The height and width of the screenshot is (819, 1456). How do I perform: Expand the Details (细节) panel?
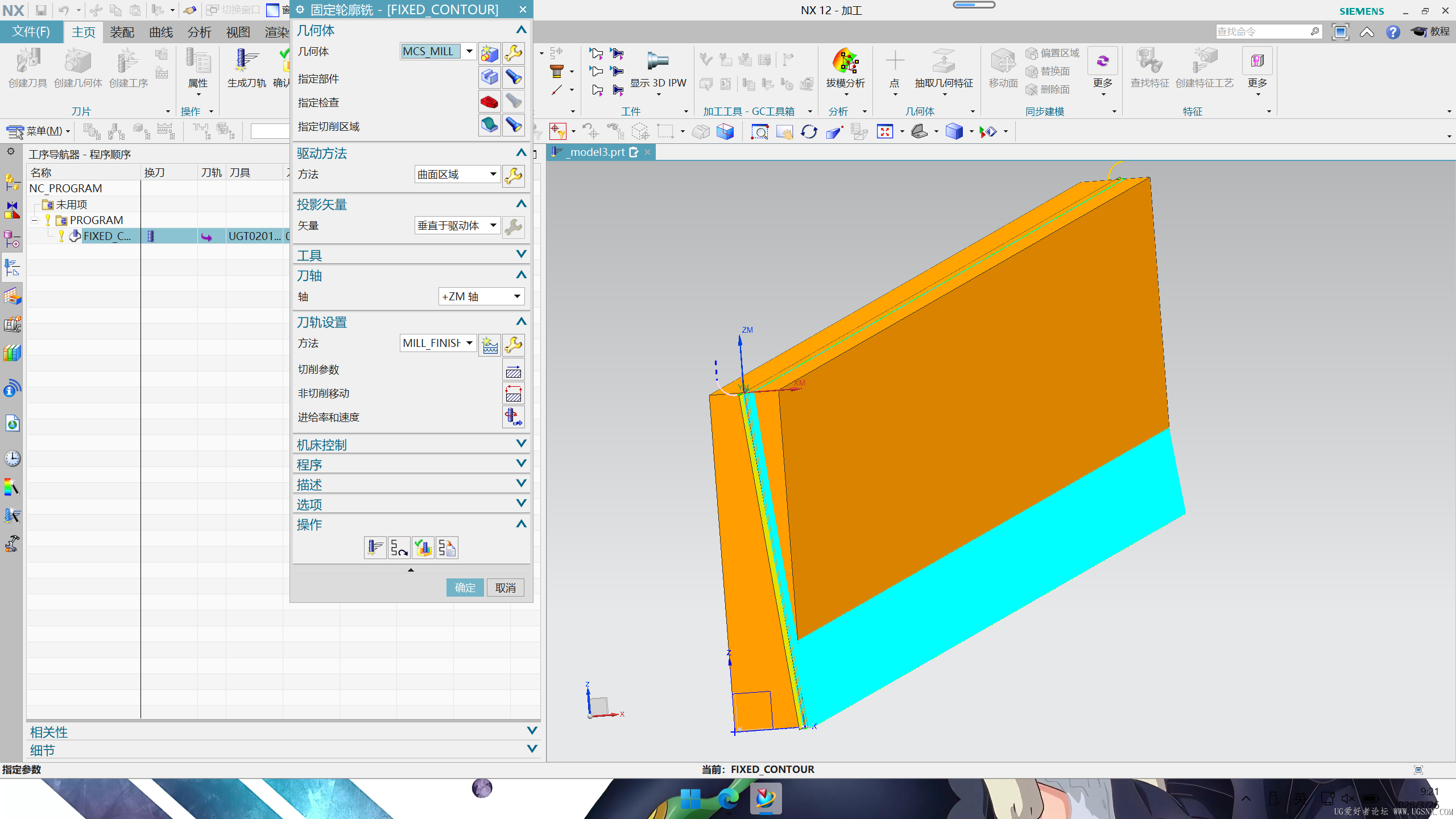(532, 750)
